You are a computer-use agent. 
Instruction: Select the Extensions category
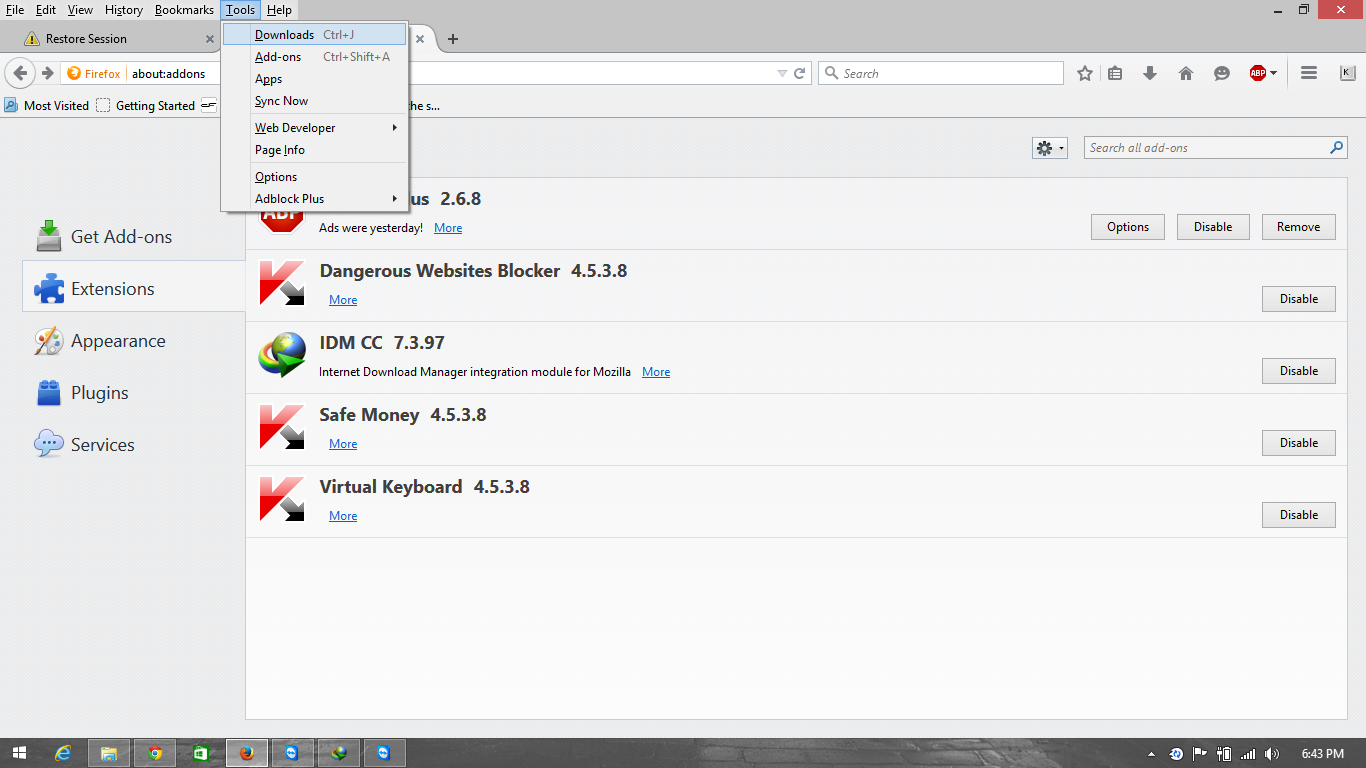click(134, 289)
